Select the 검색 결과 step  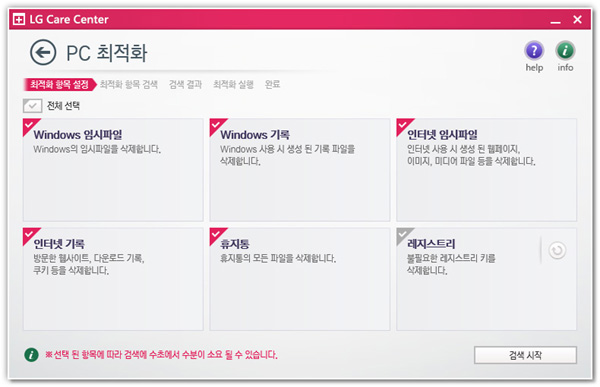point(185,84)
